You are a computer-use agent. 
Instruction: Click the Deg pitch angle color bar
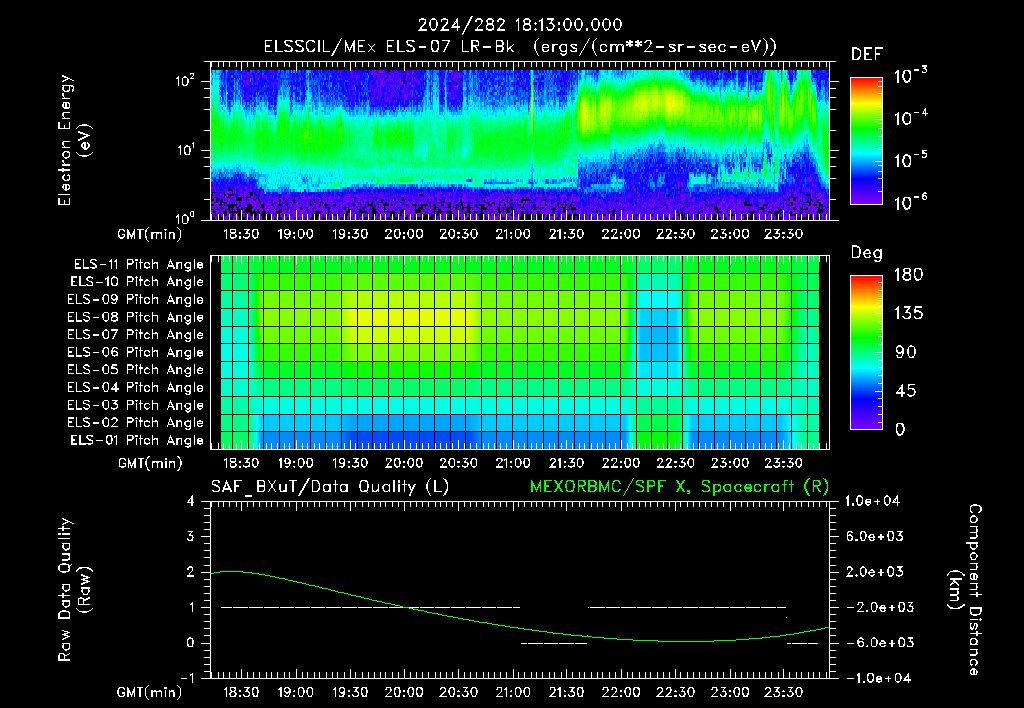coord(866,352)
